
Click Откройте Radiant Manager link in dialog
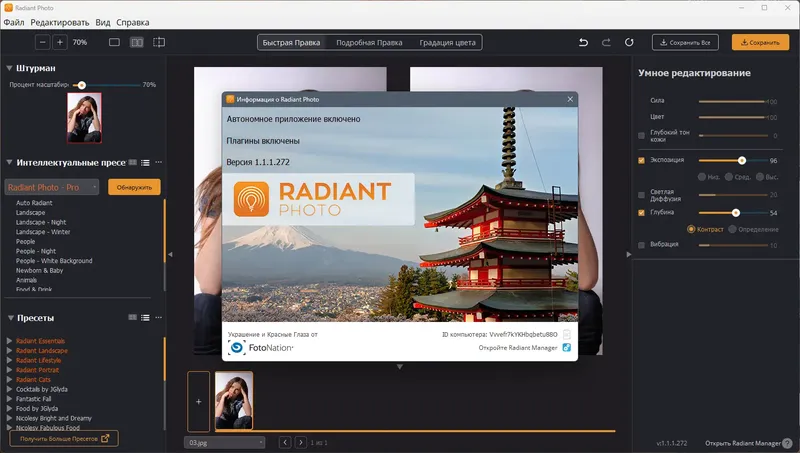[x=518, y=347]
